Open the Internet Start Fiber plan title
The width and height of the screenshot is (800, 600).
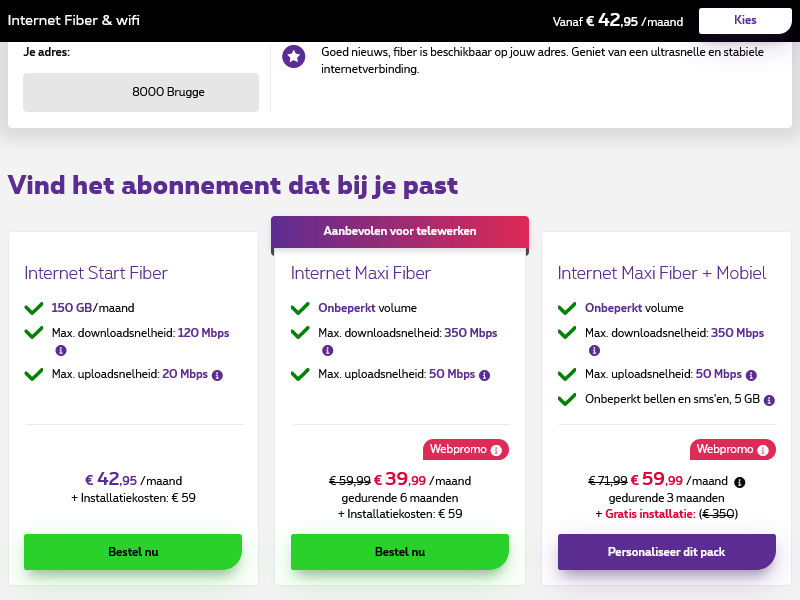(x=96, y=273)
